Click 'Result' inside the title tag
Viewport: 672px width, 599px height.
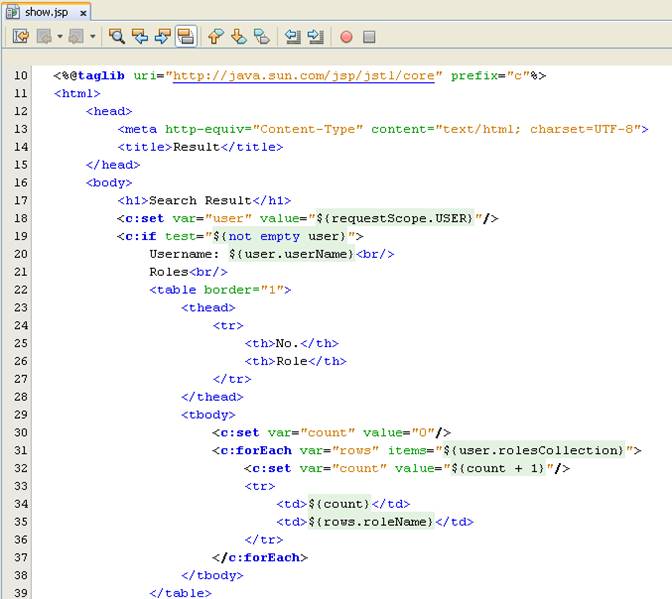click(196, 147)
